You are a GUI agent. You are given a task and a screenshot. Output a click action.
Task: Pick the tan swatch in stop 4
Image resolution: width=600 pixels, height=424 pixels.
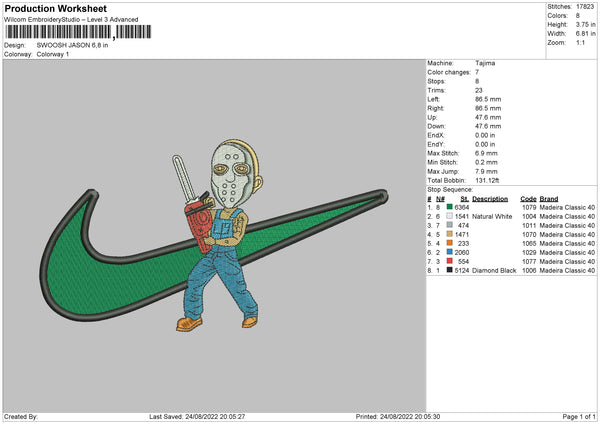click(x=449, y=234)
